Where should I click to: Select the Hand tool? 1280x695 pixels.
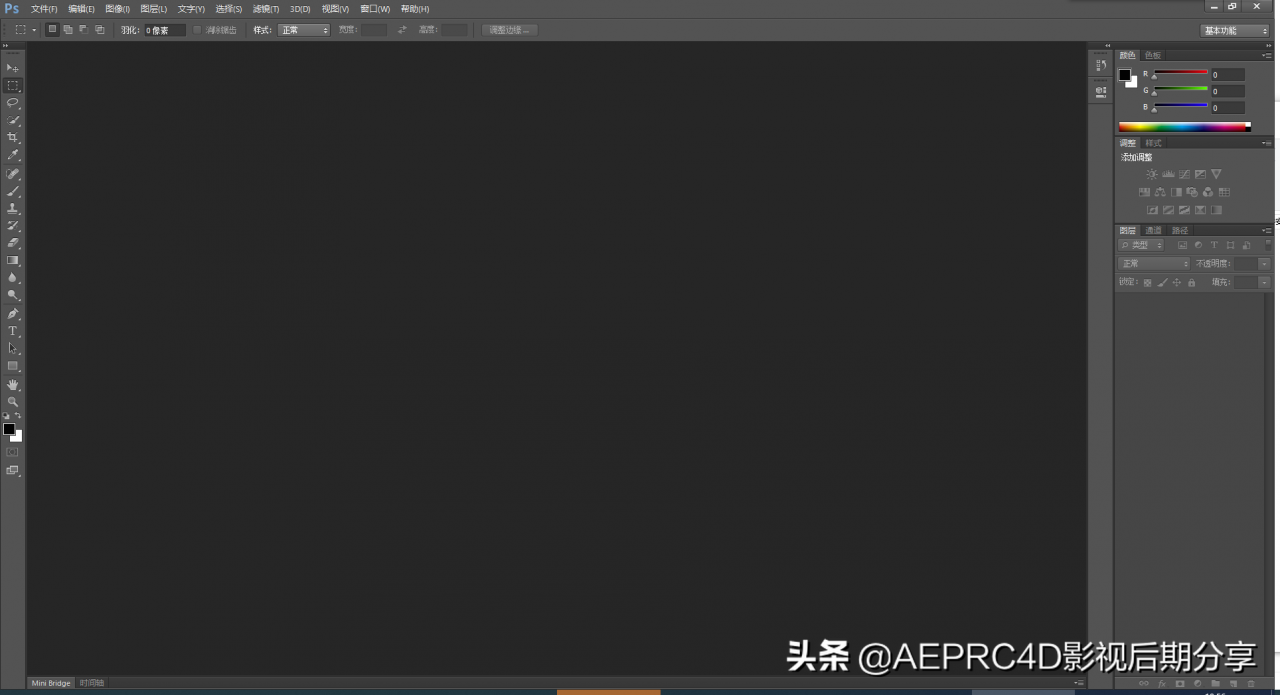13,384
